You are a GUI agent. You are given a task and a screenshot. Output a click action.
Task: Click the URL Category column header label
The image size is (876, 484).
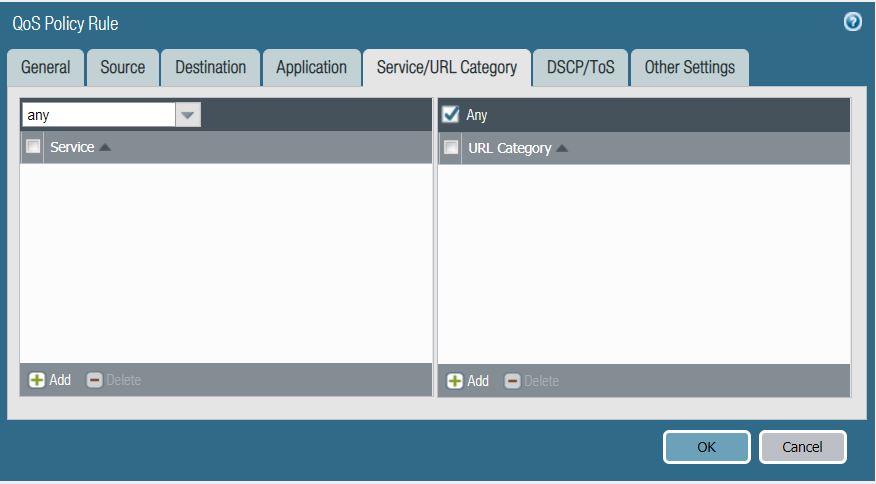coord(510,148)
